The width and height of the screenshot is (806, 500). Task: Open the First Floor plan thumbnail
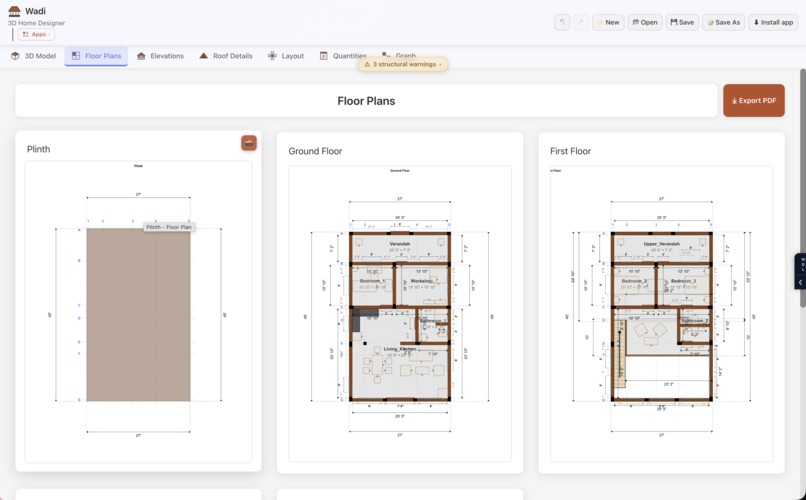(662, 313)
